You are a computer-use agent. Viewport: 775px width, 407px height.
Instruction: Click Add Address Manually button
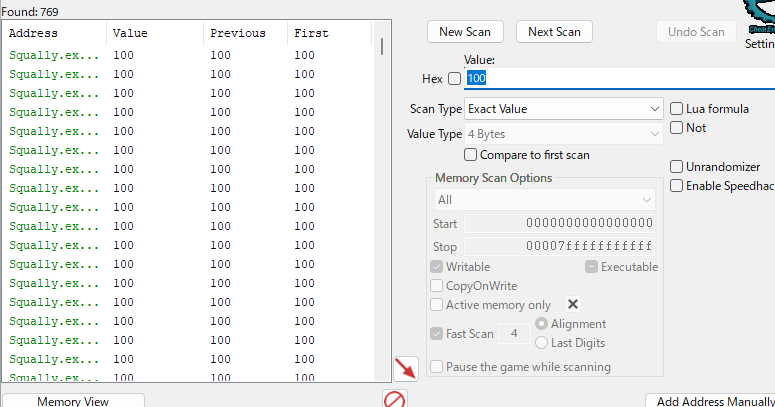[x=714, y=401]
